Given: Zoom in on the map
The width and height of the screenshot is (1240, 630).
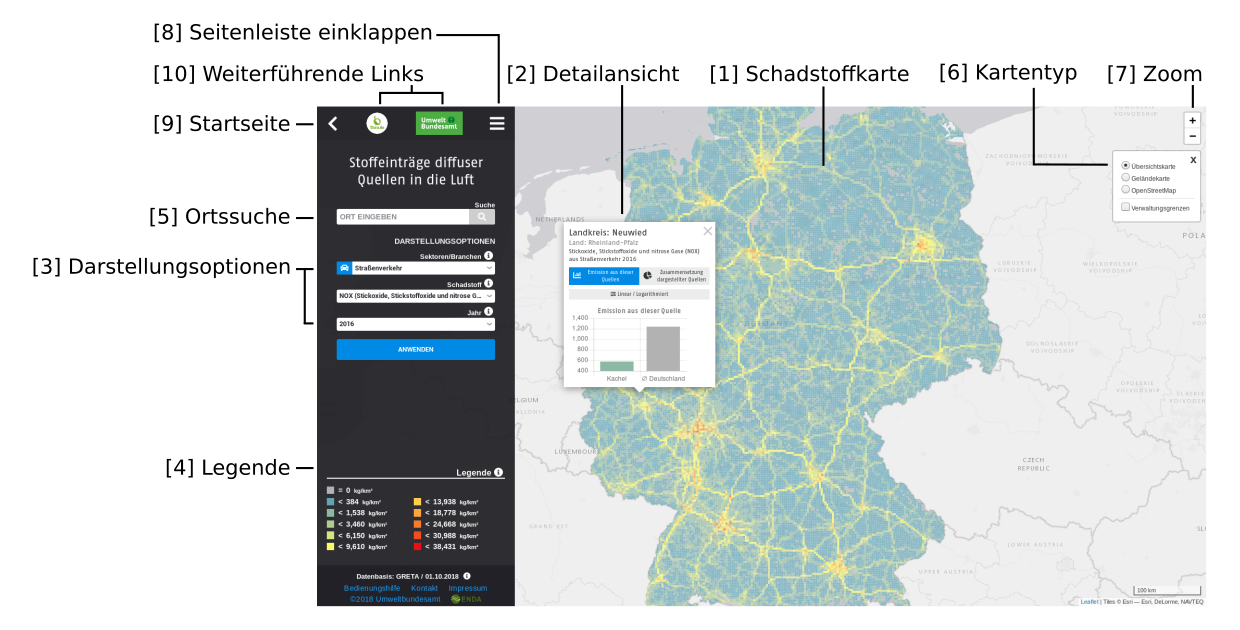Looking at the screenshot, I should (1192, 121).
